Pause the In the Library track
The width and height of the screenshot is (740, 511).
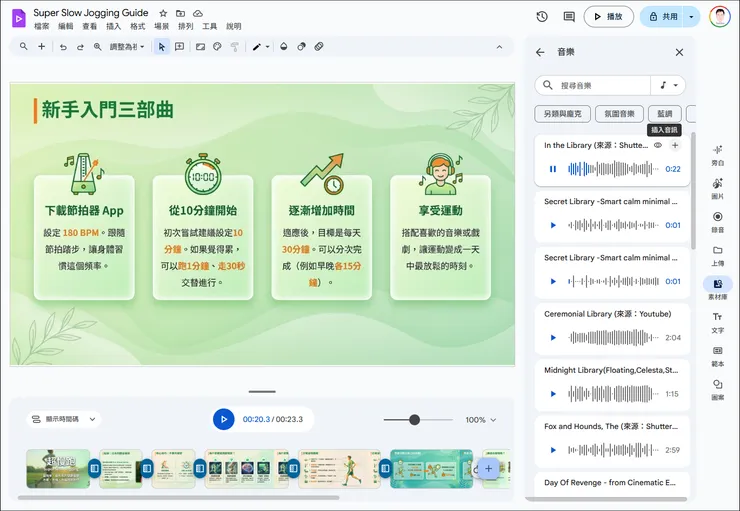click(553, 169)
